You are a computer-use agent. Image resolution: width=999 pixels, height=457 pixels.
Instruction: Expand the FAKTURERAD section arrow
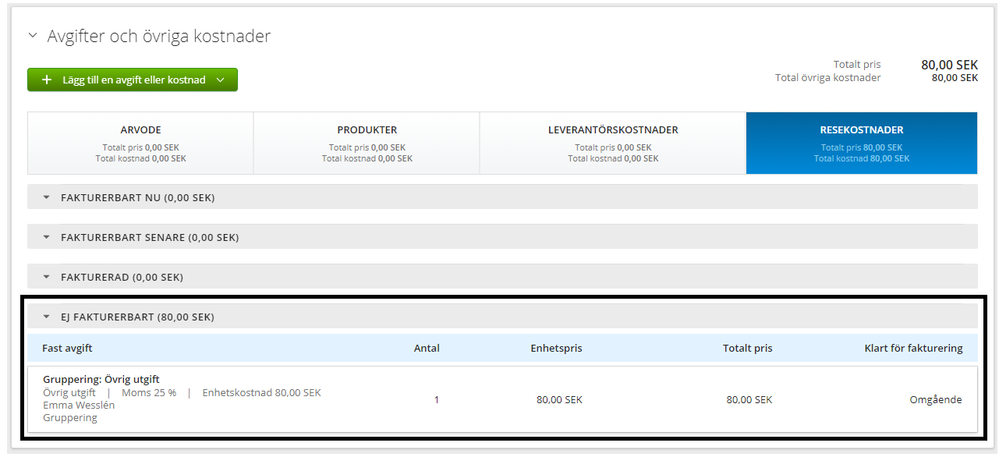click(x=46, y=277)
